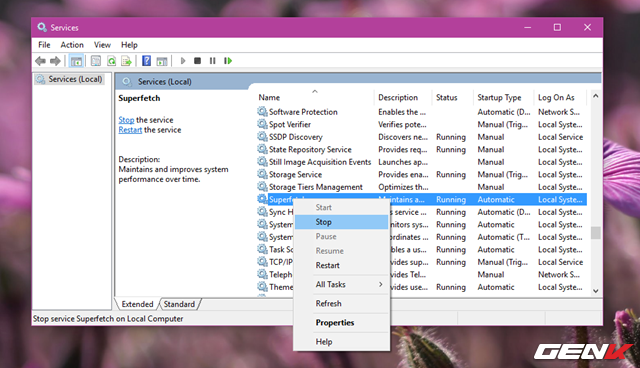Click the Export List toolbar icon
Image resolution: width=640 pixels, height=368 pixels.
point(127,61)
